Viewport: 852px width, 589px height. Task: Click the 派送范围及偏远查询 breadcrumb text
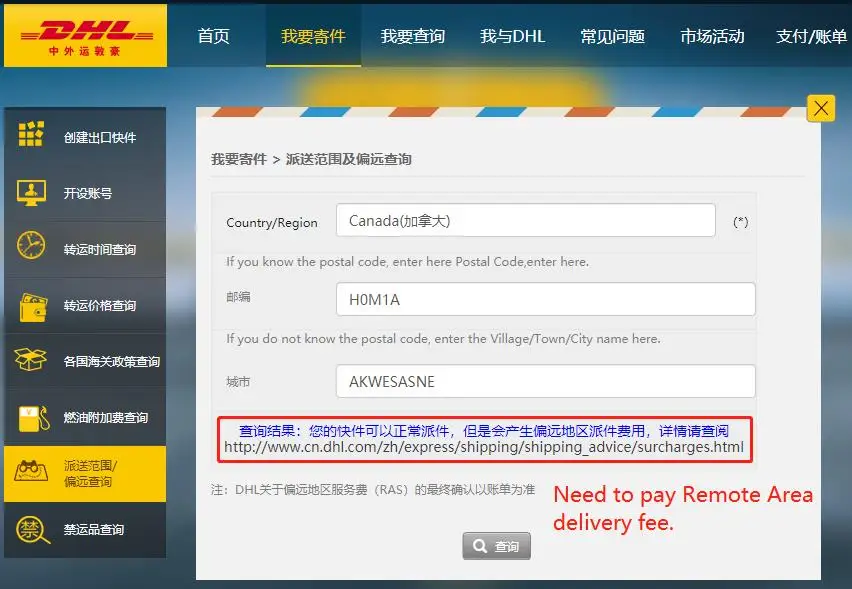(x=348, y=159)
